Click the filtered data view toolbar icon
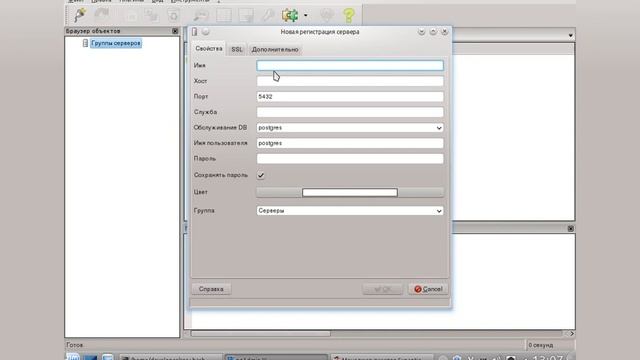The height and width of the screenshot is (360, 640). pyautogui.click(x=246, y=16)
